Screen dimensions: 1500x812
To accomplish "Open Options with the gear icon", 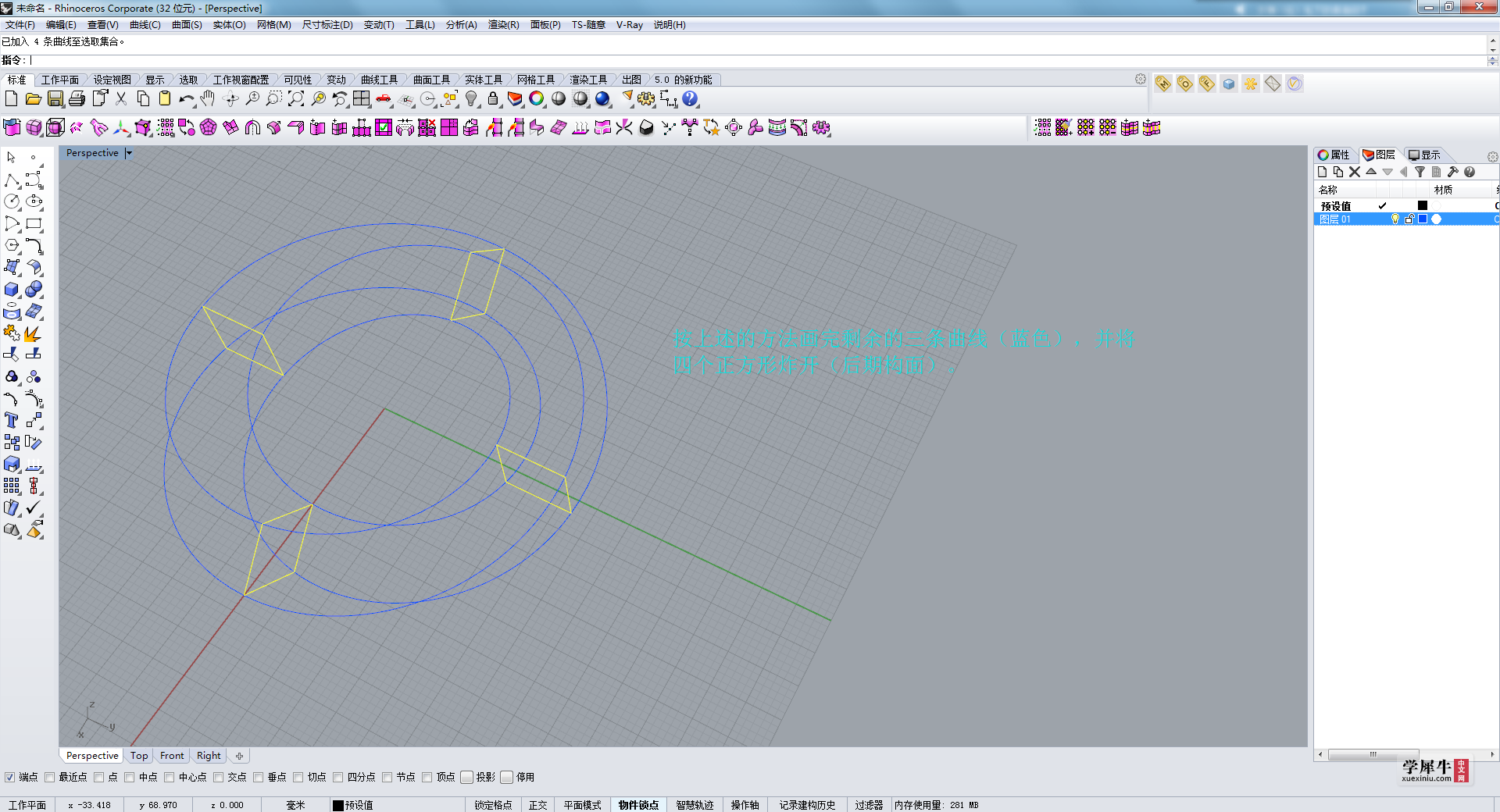I will (646, 98).
